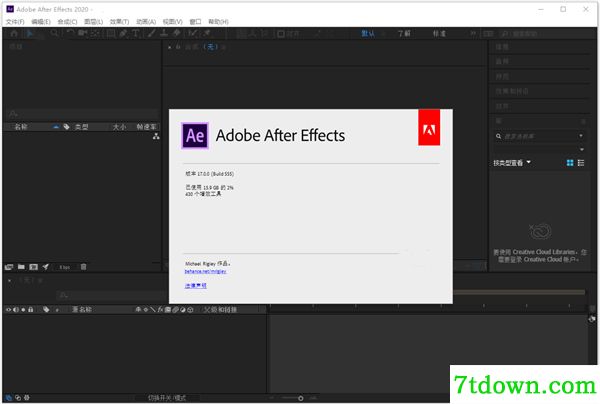Toggle the timeline audio column switch

16,310
